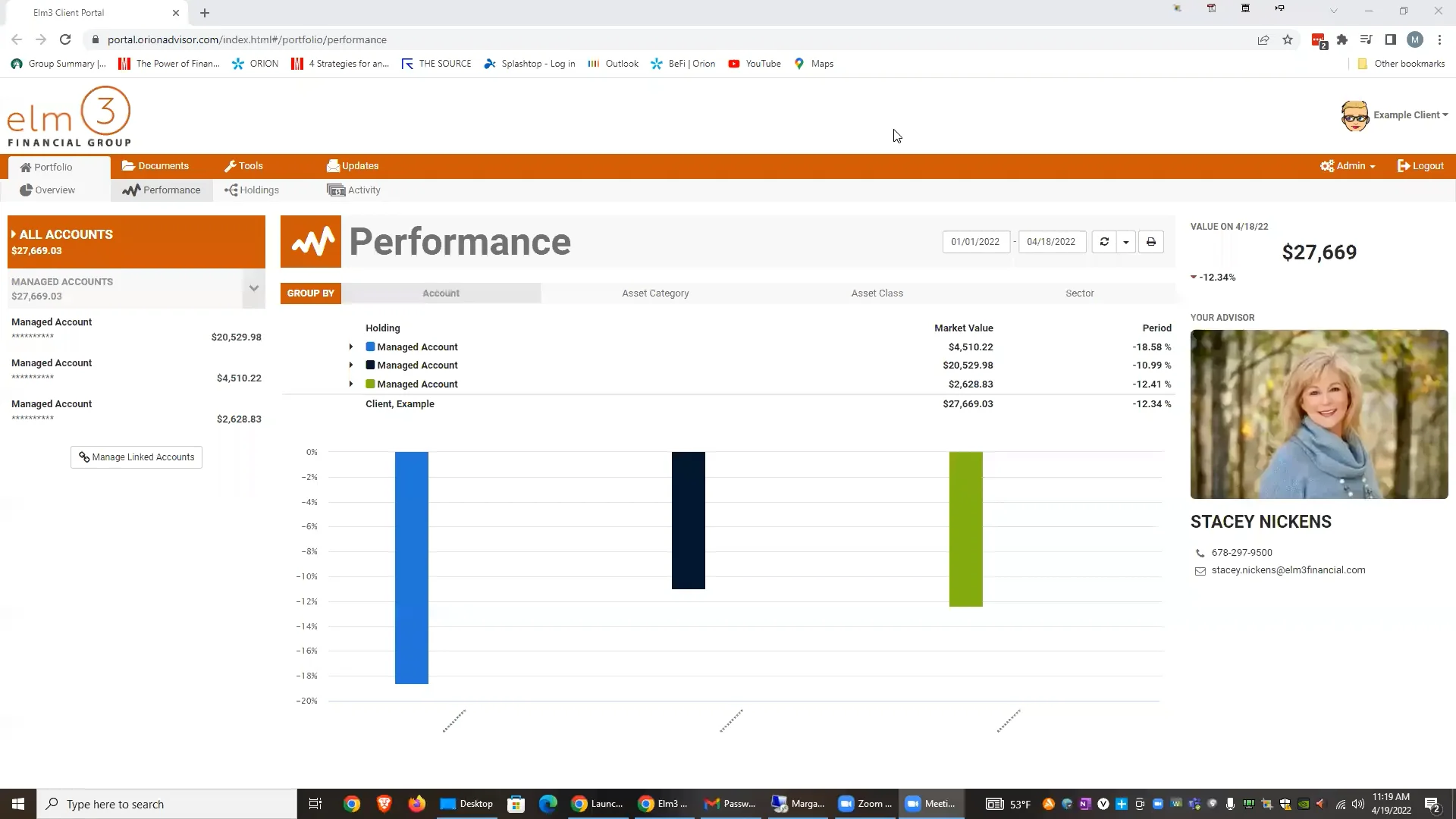
Task: Open the Updates tab
Action: 353,166
